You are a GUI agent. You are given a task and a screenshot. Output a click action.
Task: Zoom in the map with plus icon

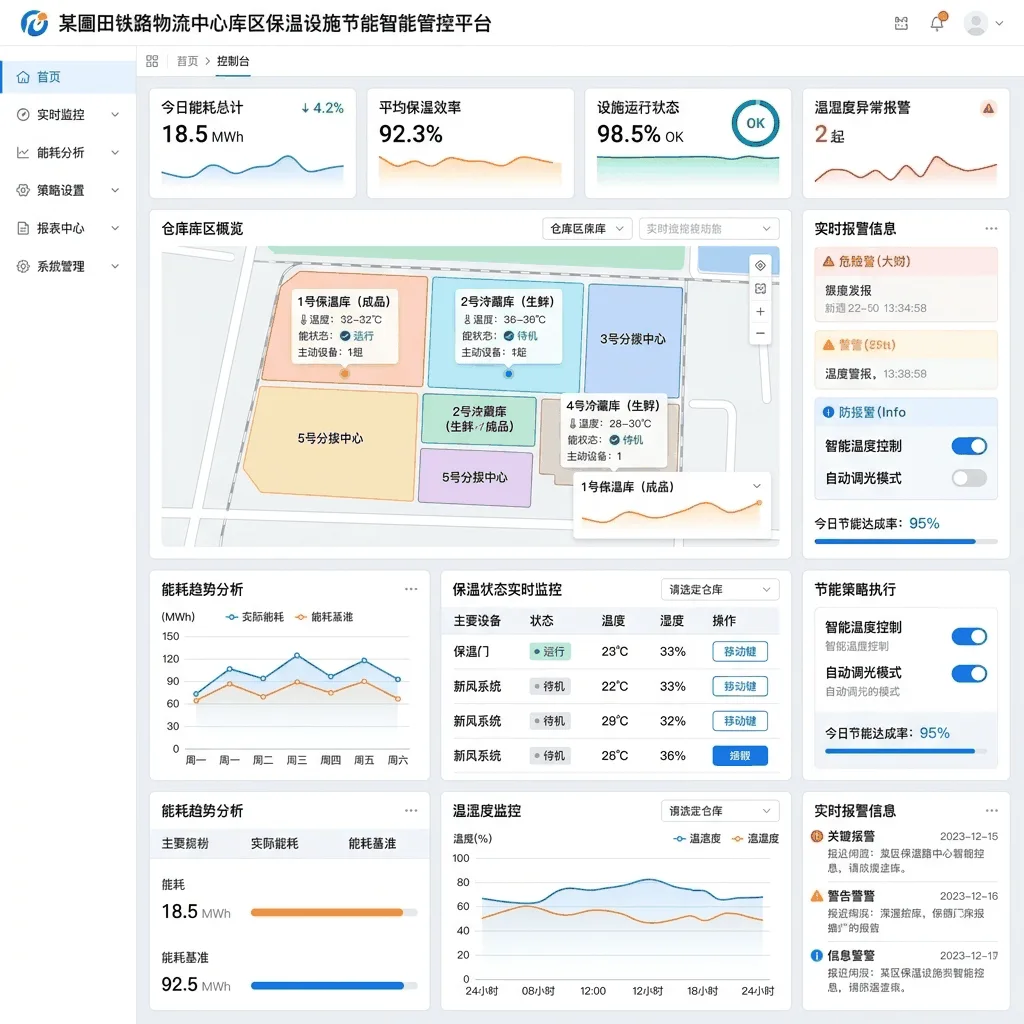pos(760,312)
